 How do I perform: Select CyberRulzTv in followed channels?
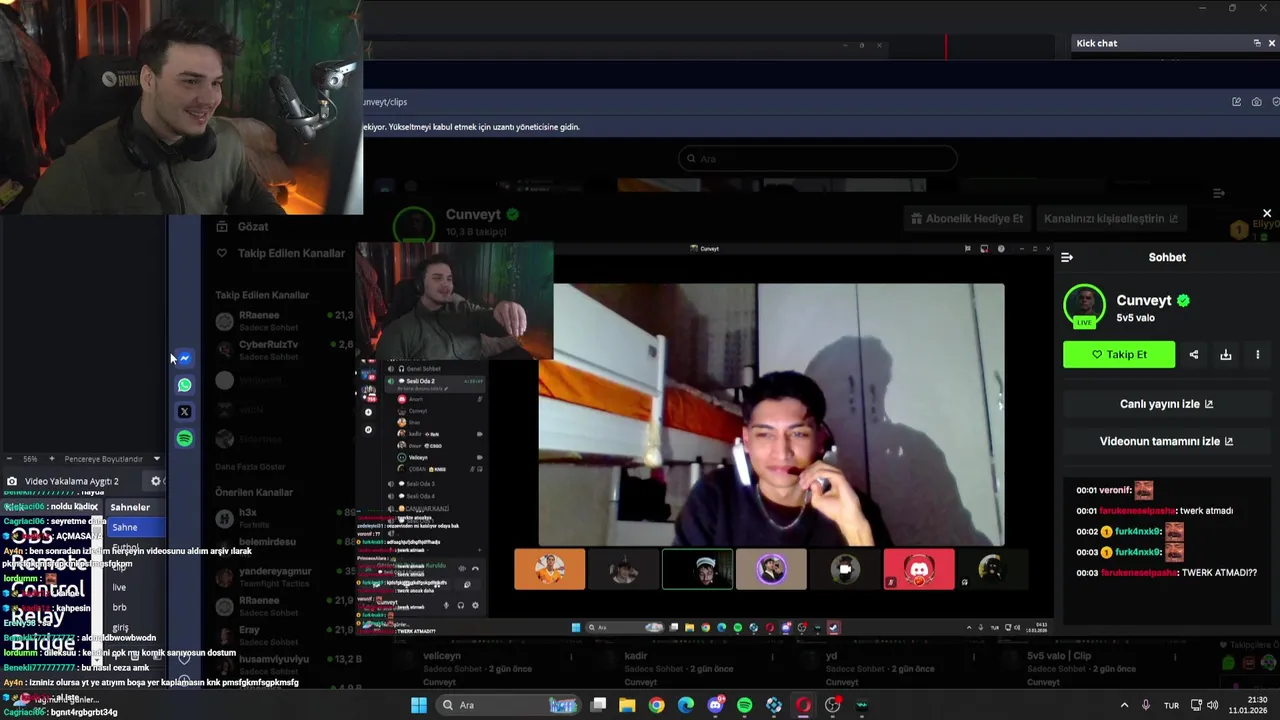pyautogui.click(x=284, y=349)
